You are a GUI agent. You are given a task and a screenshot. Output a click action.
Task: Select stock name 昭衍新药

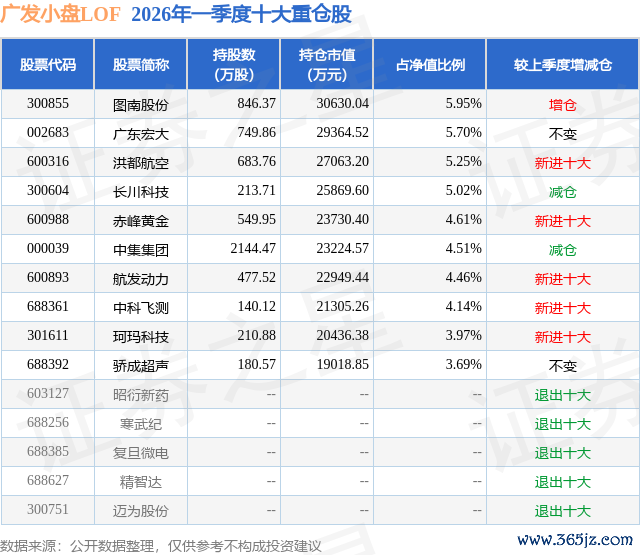tap(141, 395)
